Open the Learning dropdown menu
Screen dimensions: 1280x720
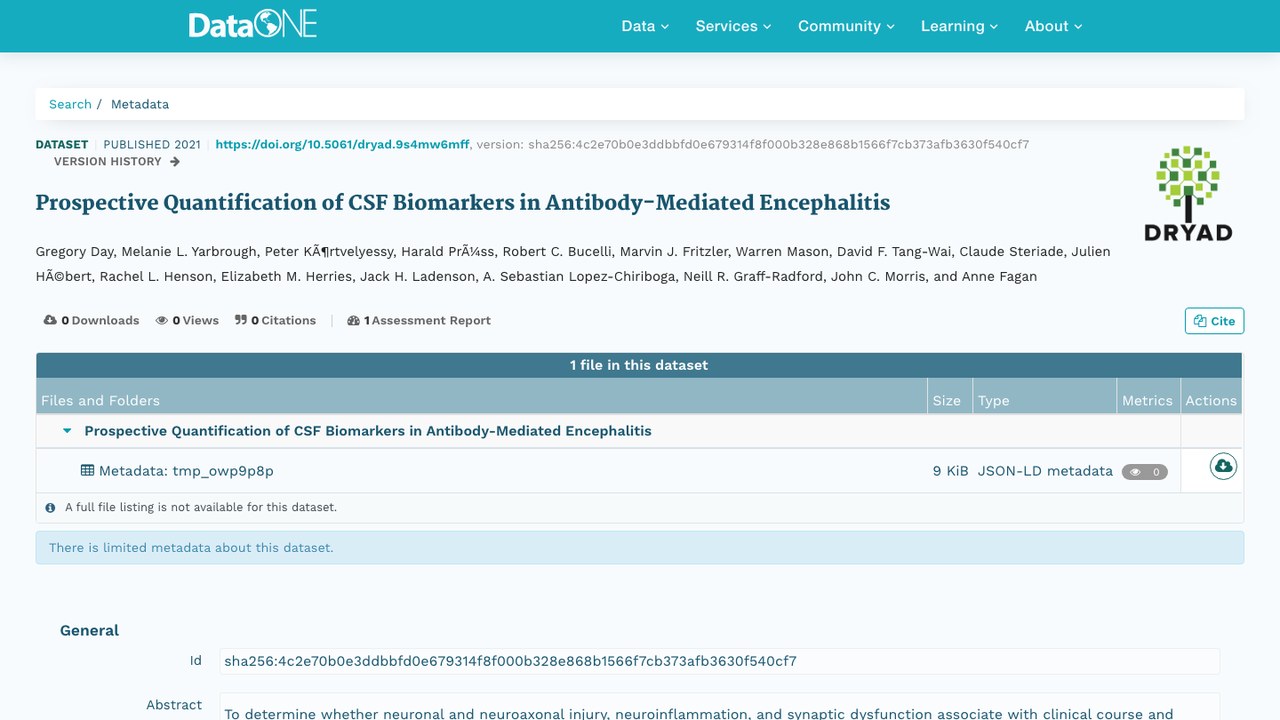[959, 26]
